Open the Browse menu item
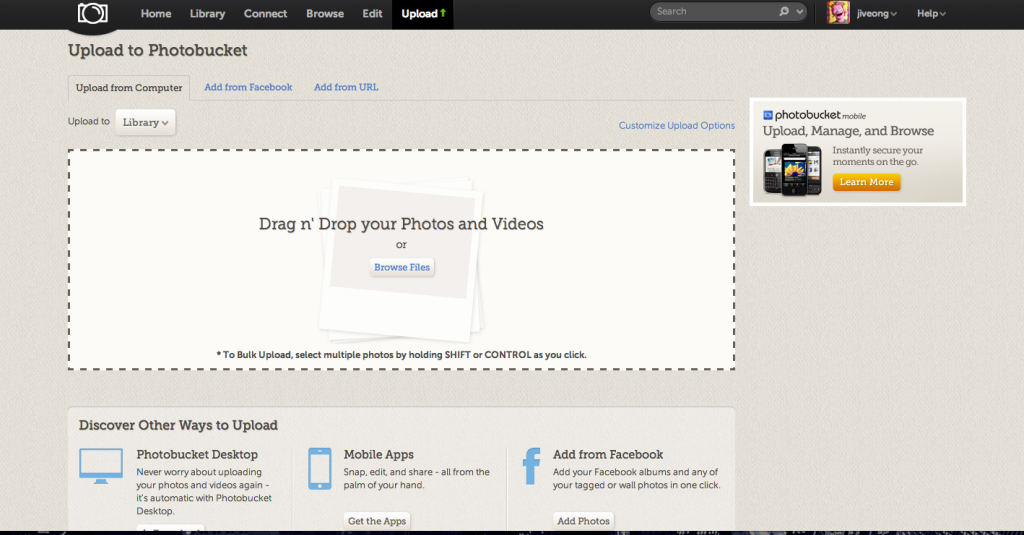1024x535 pixels. click(x=325, y=14)
